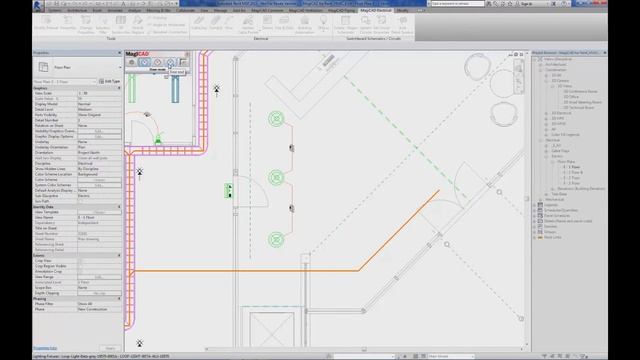640x360 pixels.
Task: Click the navigation bar in the drawing corner
Action: [x=519, y=77]
